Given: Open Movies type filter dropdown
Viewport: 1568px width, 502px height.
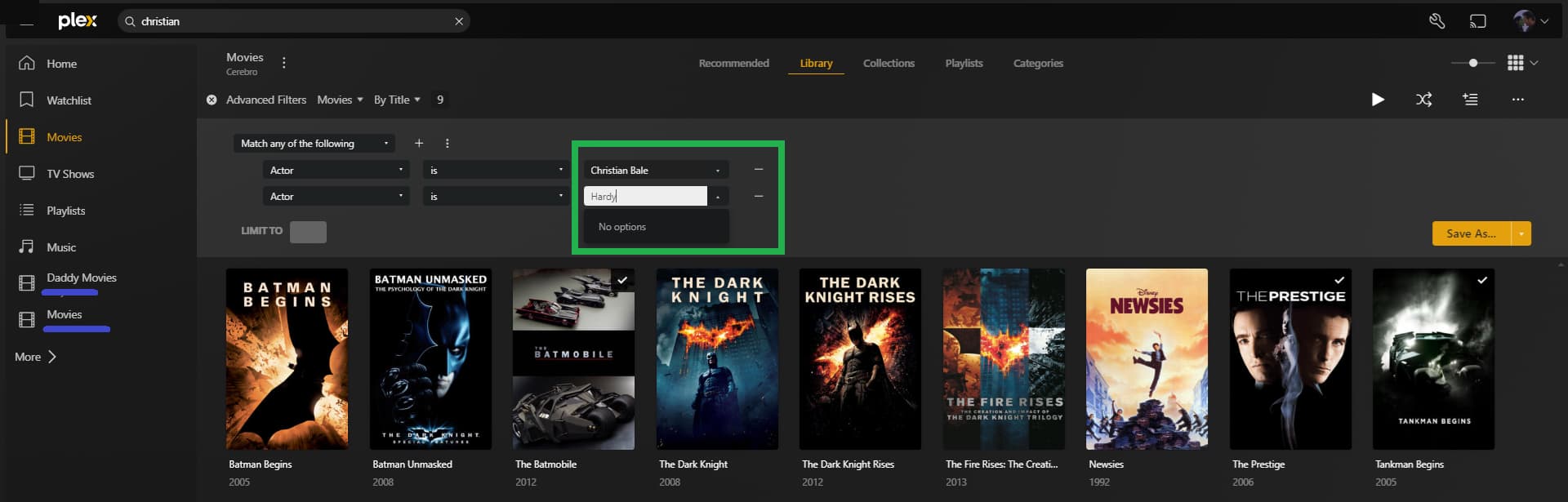Looking at the screenshot, I should (340, 100).
